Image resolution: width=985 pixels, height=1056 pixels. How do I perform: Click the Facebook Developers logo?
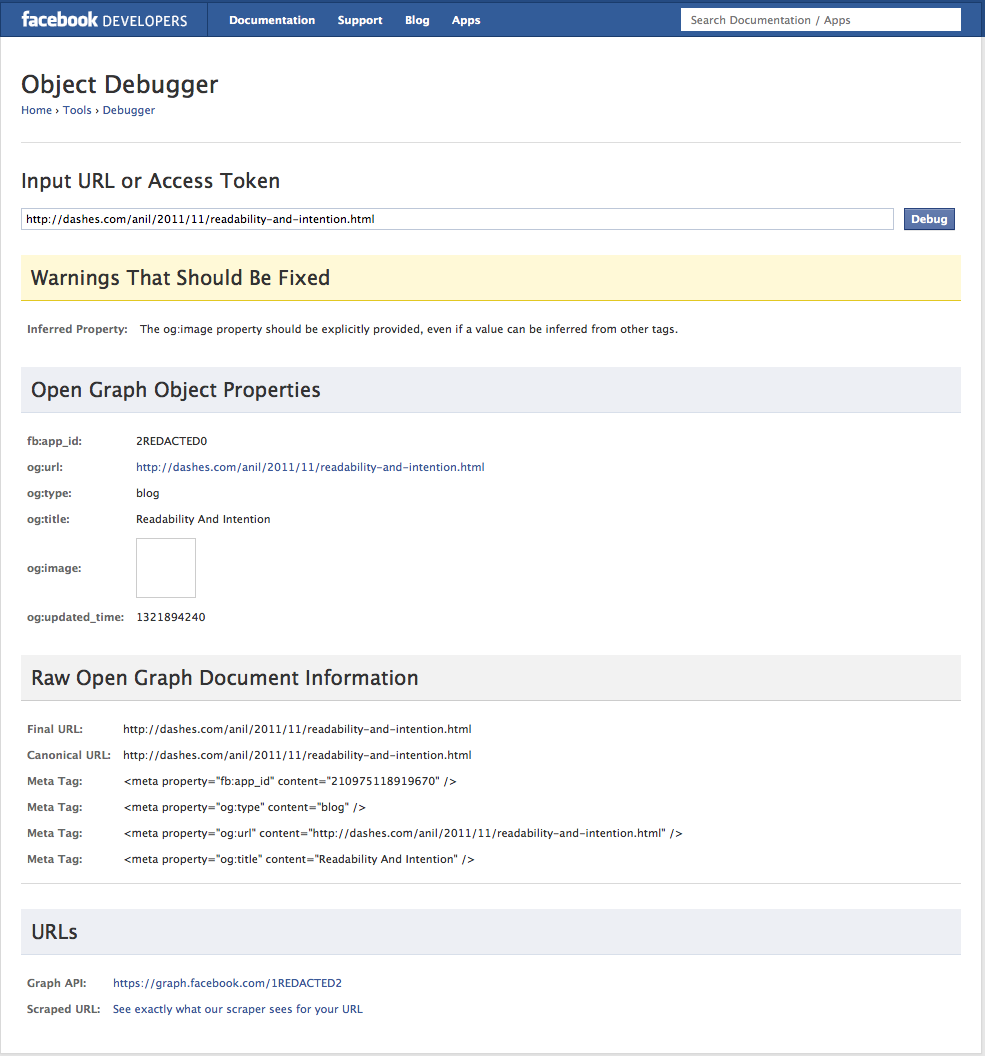point(102,18)
